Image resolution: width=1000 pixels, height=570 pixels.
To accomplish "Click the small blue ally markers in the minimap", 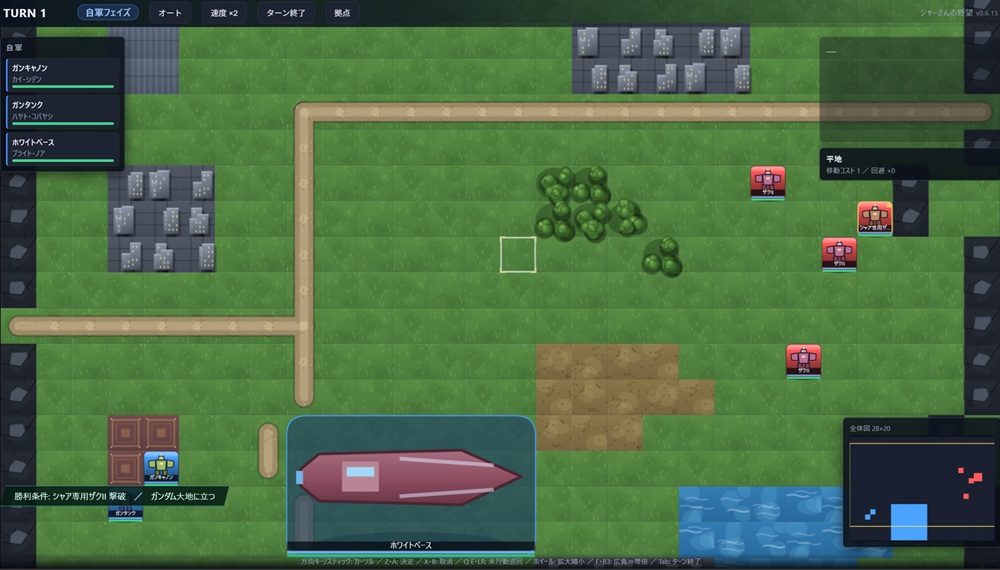I will point(870,514).
